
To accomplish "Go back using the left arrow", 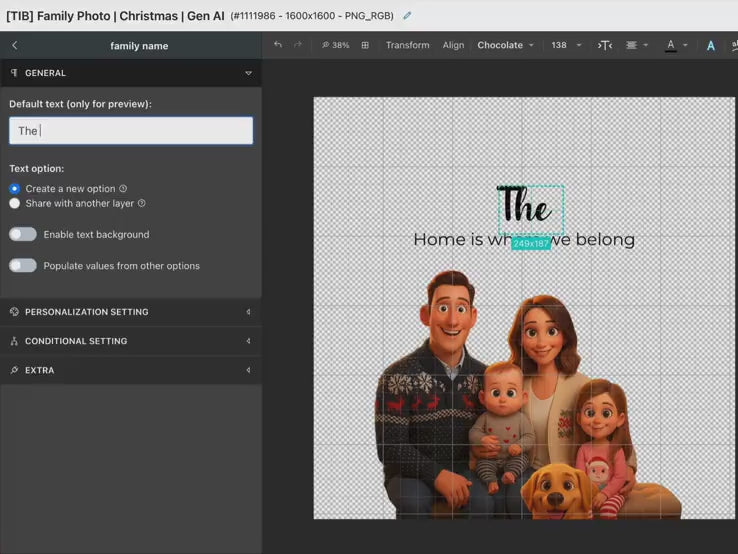I will click(15, 46).
